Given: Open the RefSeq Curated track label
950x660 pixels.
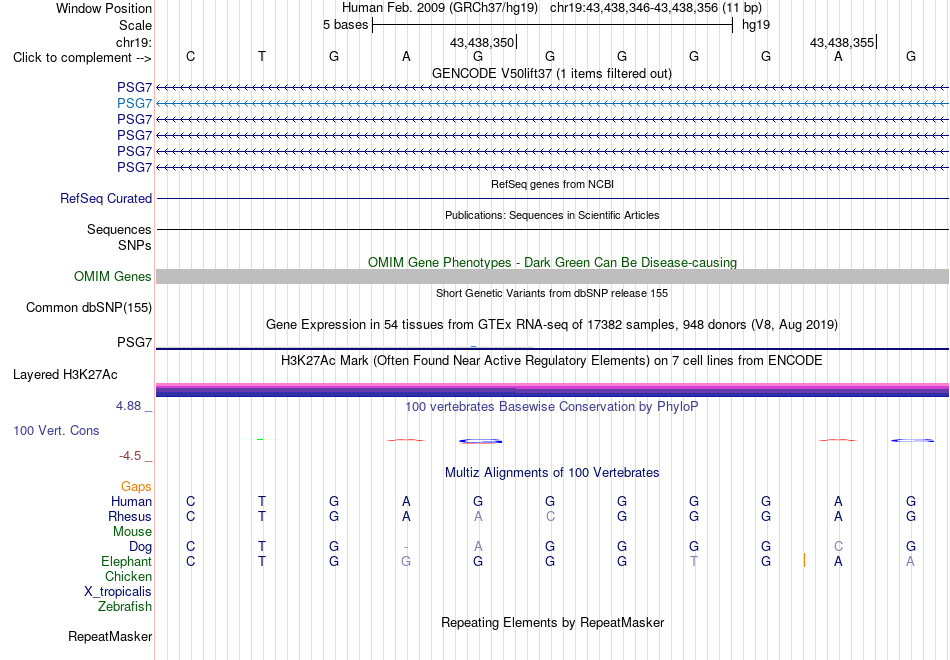Looking at the screenshot, I should tap(106, 198).
